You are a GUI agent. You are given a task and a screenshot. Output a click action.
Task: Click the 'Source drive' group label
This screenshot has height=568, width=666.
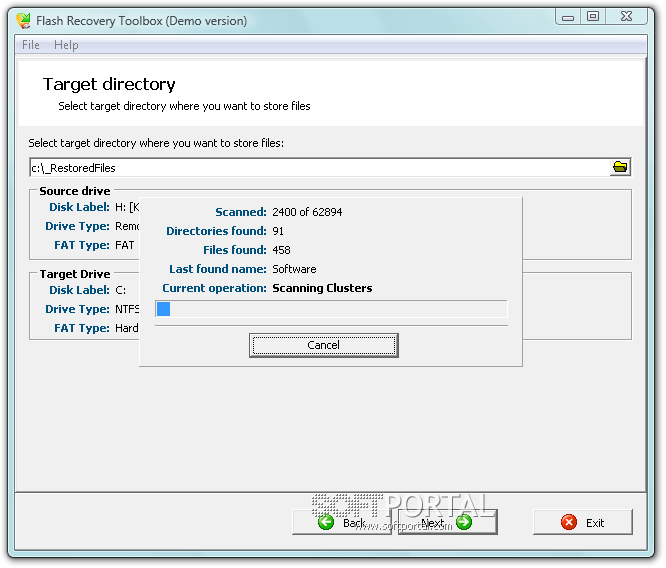(x=75, y=191)
